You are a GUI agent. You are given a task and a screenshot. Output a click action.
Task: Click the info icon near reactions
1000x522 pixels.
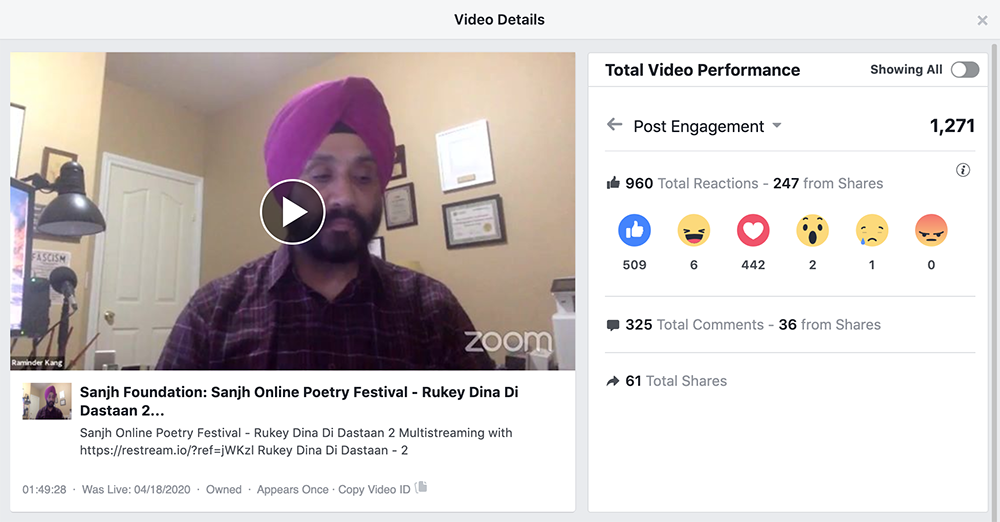(963, 170)
